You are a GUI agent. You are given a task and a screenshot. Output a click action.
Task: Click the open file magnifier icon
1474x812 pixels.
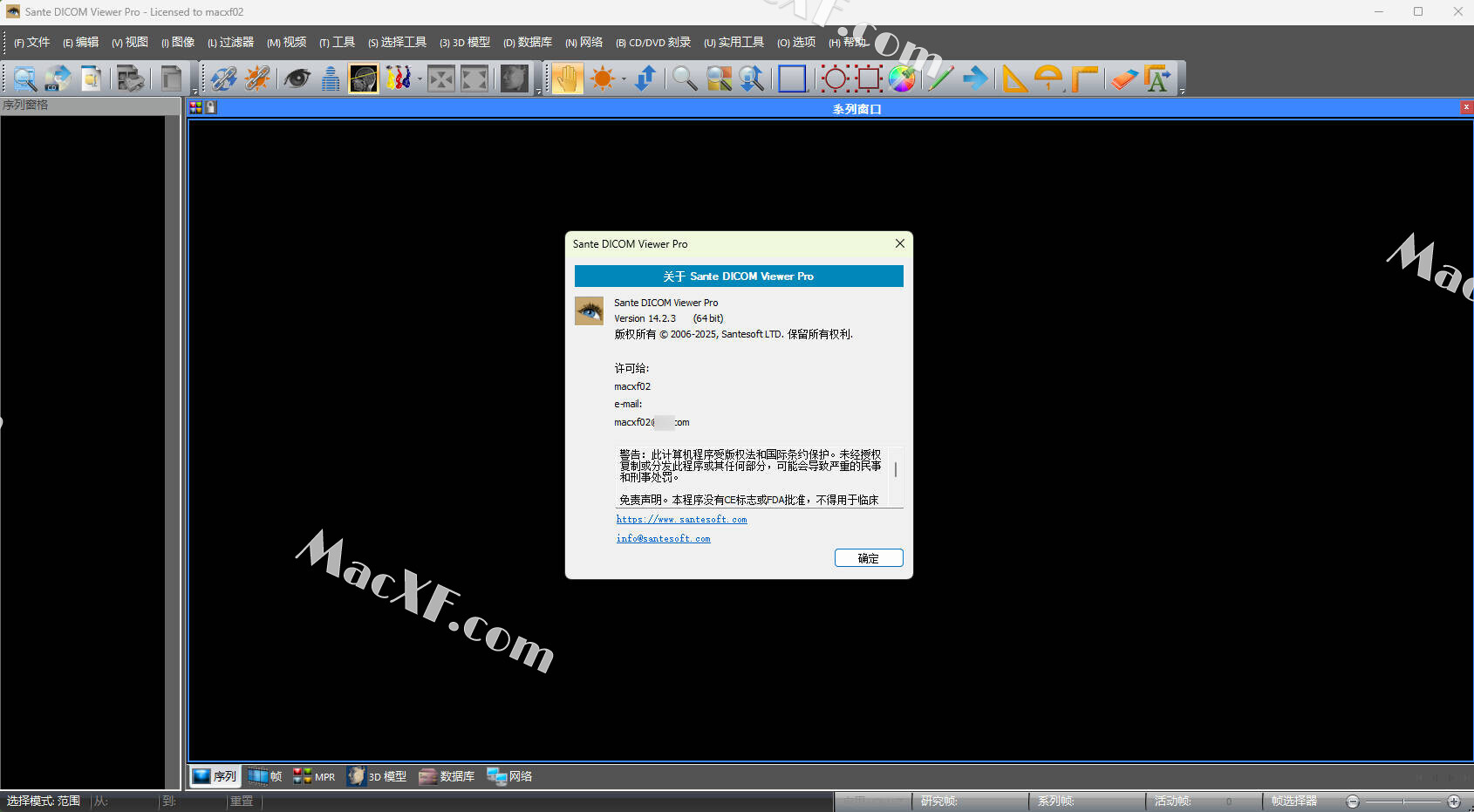coord(24,78)
